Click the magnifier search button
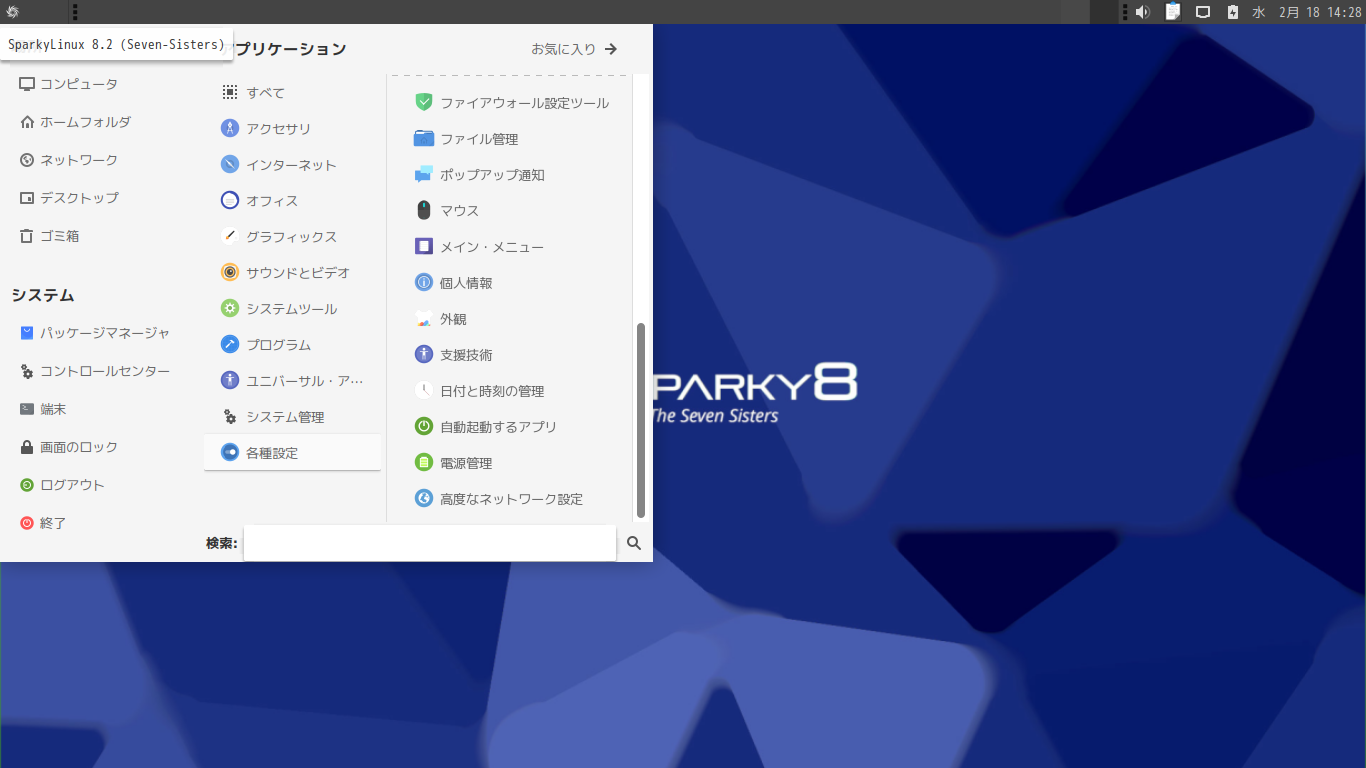 click(x=634, y=543)
